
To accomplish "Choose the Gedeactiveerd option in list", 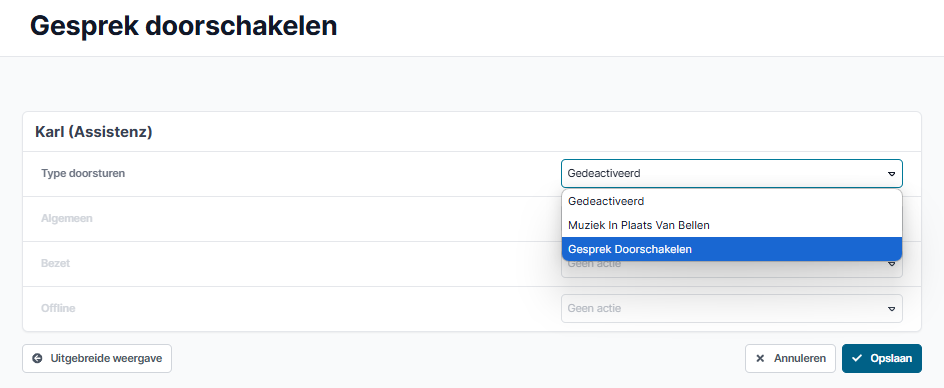I will coord(731,201).
